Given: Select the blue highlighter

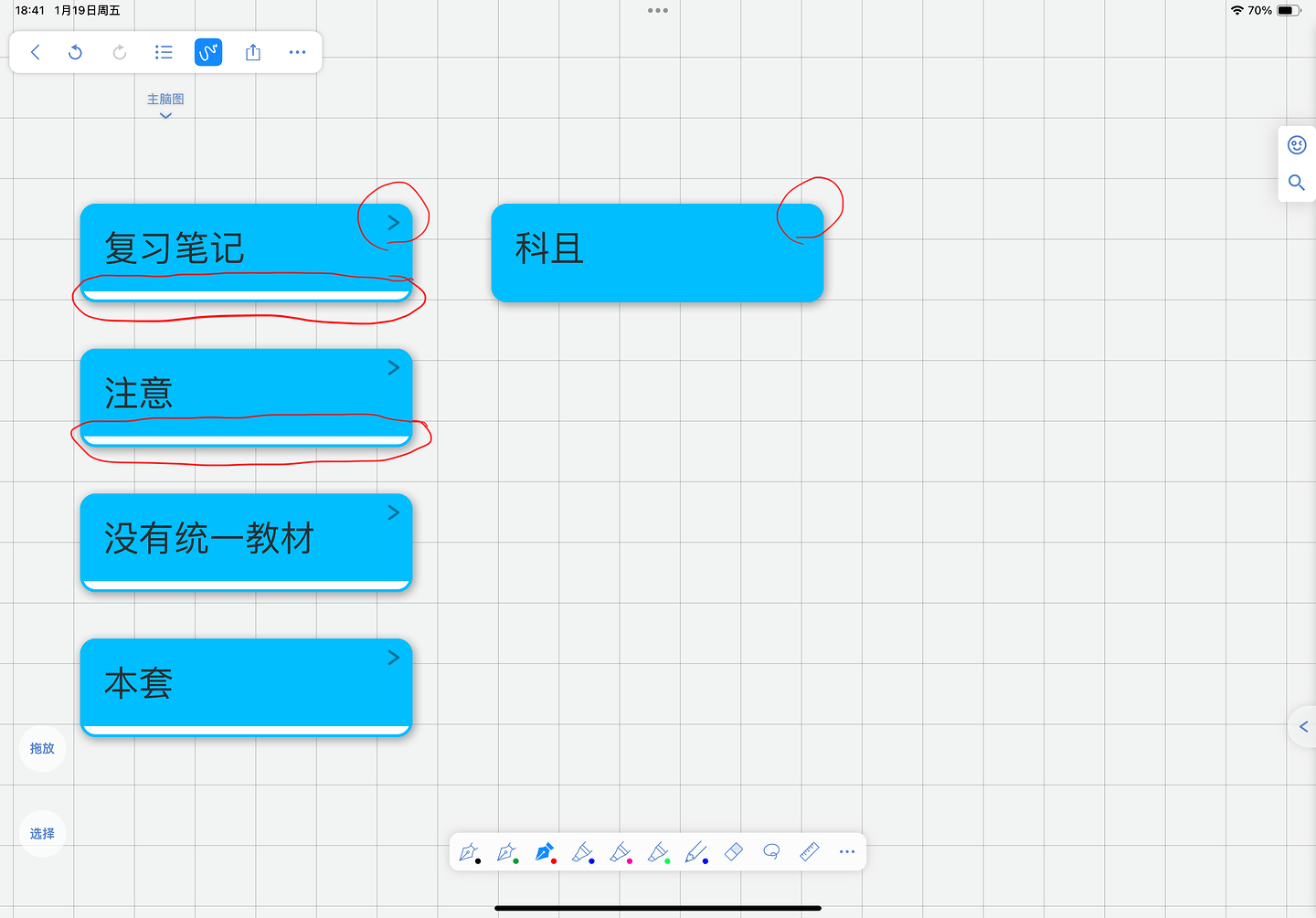Looking at the screenshot, I should point(583,852).
